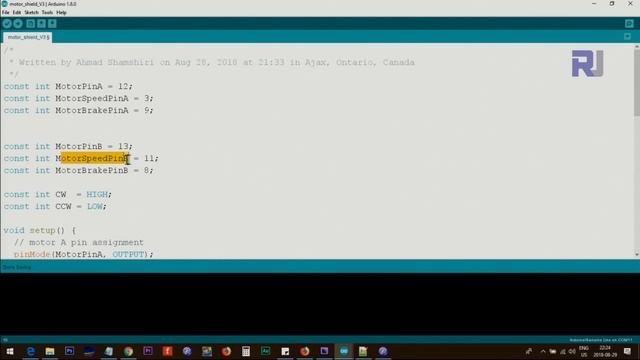Screen dimensions: 640x360
Task: Click the OUTPUT keyword in pinMode line
Action: pyautogui.click(x=128, y=254)
